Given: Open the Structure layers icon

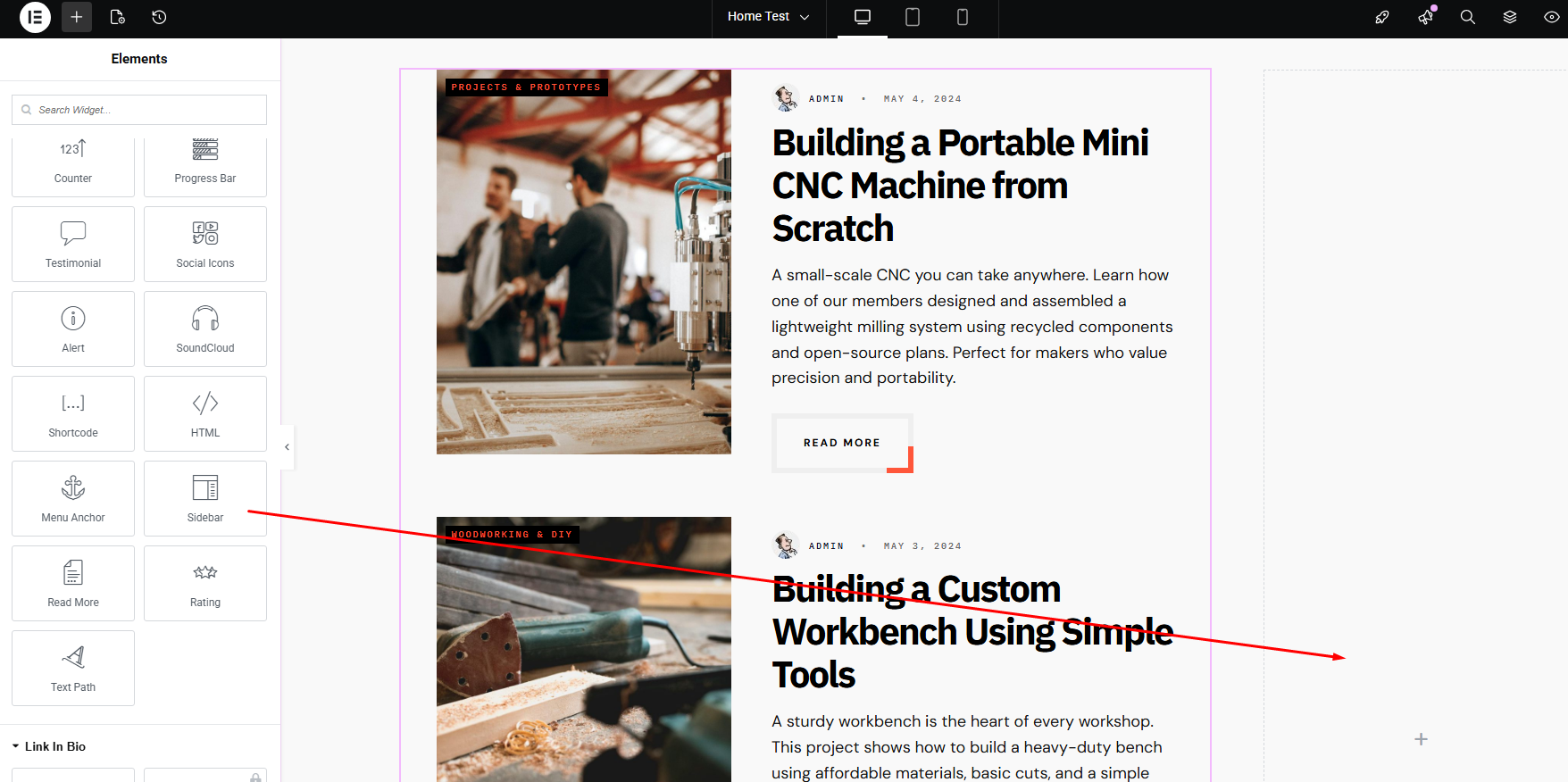Looking at the screenshot, I should [x=1510, y=17].
